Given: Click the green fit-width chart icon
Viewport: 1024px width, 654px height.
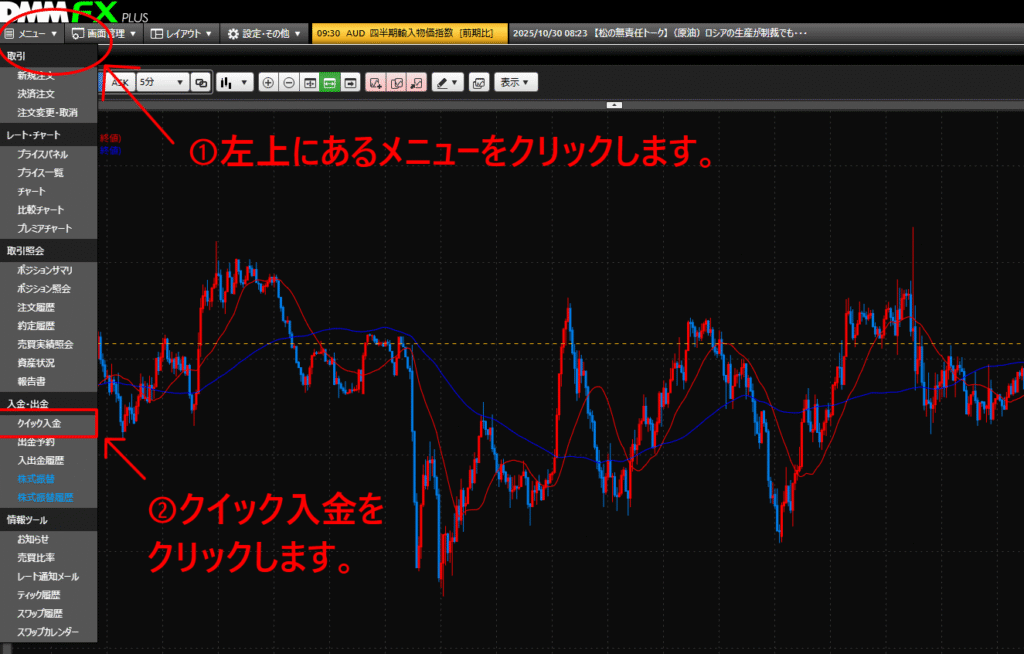Looking at the screenshot, I should (x=329, y=82).
